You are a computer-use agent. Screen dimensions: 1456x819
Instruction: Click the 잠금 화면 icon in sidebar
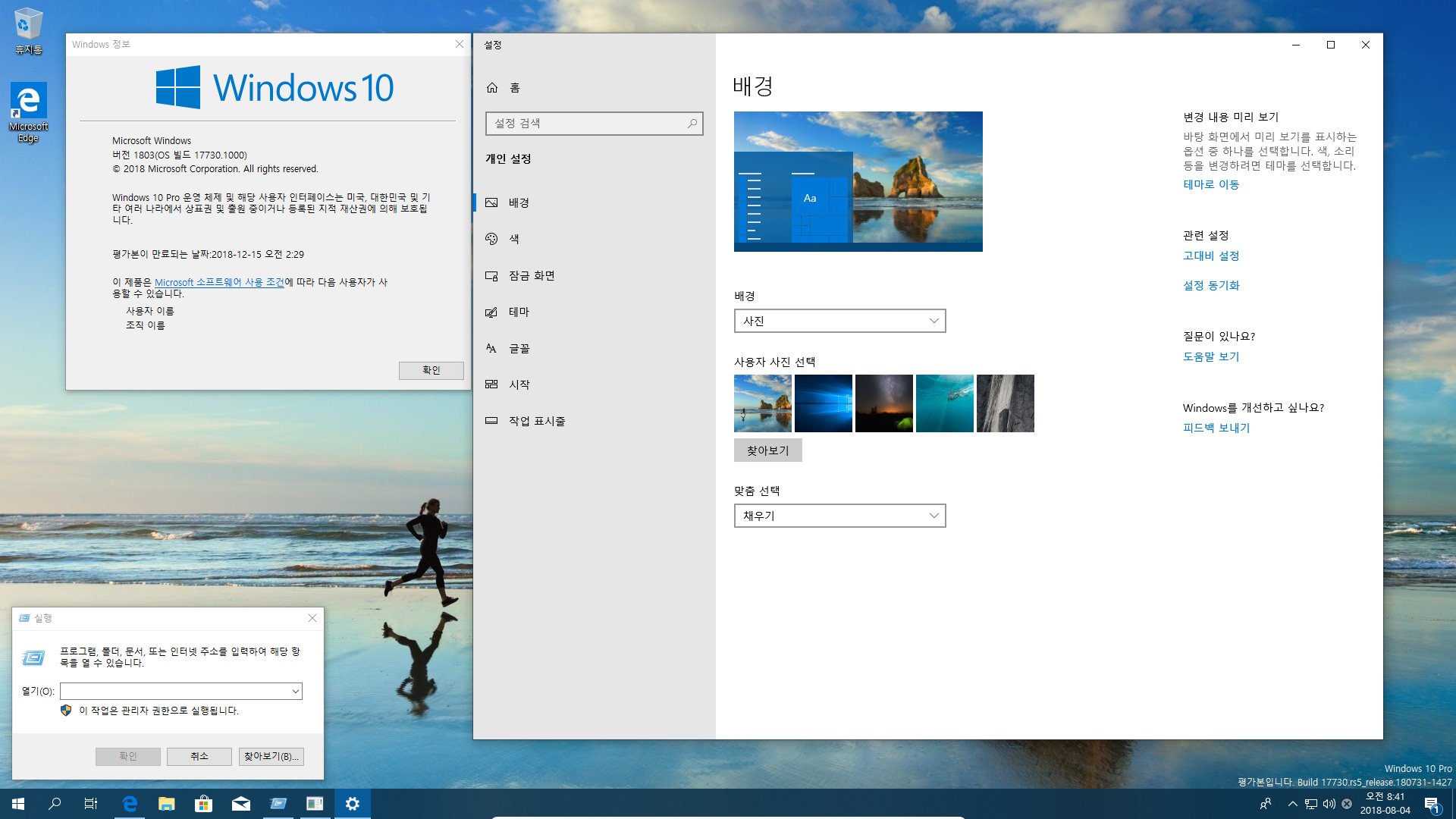click(491, 275)
